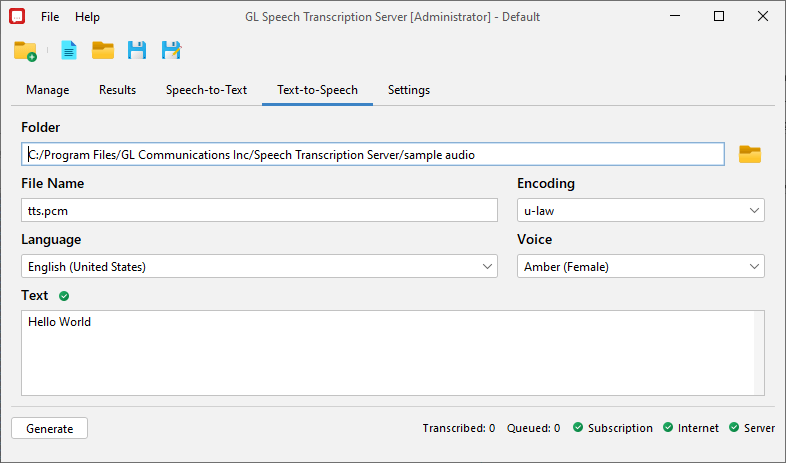Viewport: 786px width, 463px height.
Task: Click the green check beside Text label
Action: coord(64,296)
